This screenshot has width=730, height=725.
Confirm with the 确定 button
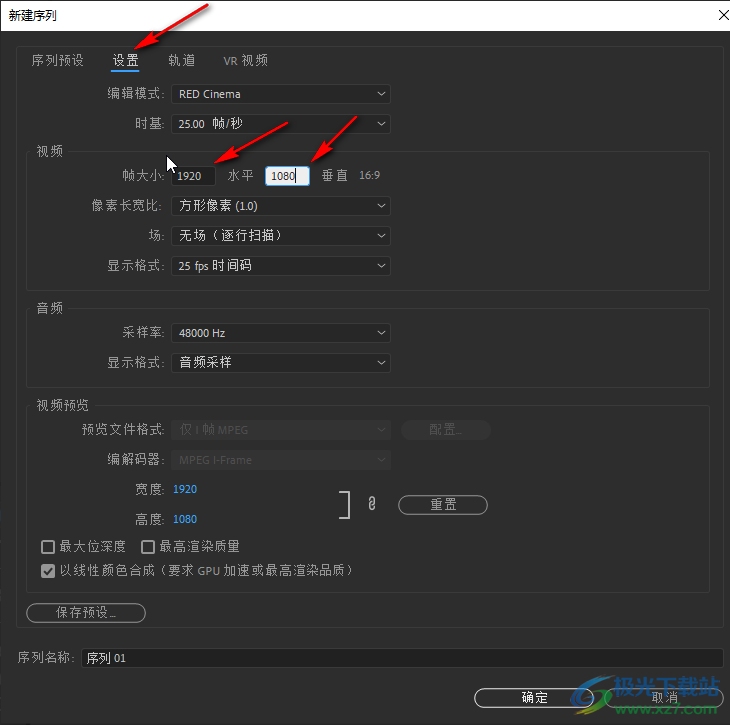(x=534, y=698)
